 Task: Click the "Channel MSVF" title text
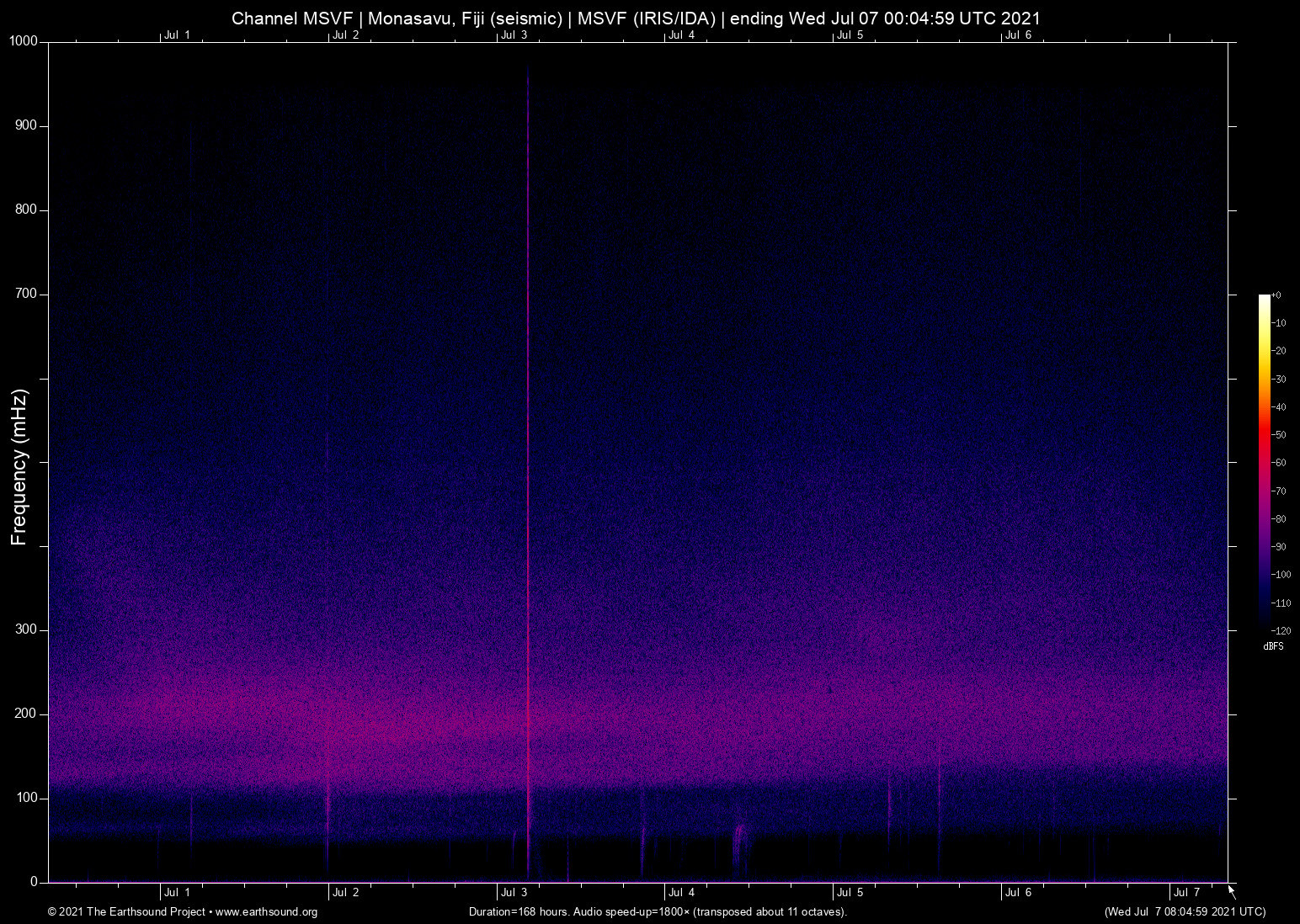coord(292,19)
